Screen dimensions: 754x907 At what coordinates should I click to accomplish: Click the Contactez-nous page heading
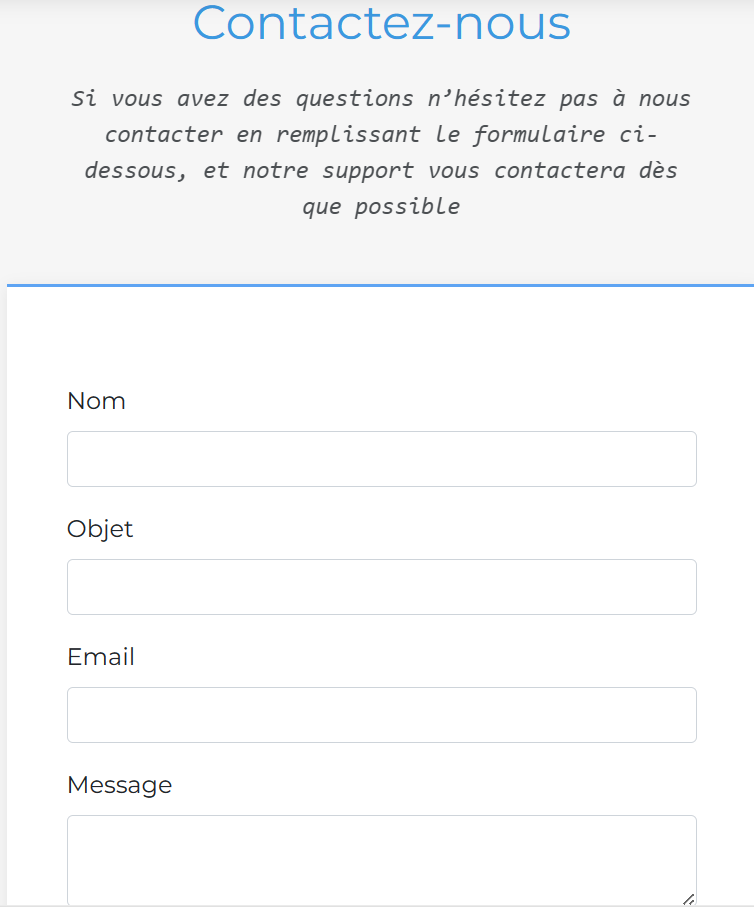pyautogui.click(x=380, y=24)
